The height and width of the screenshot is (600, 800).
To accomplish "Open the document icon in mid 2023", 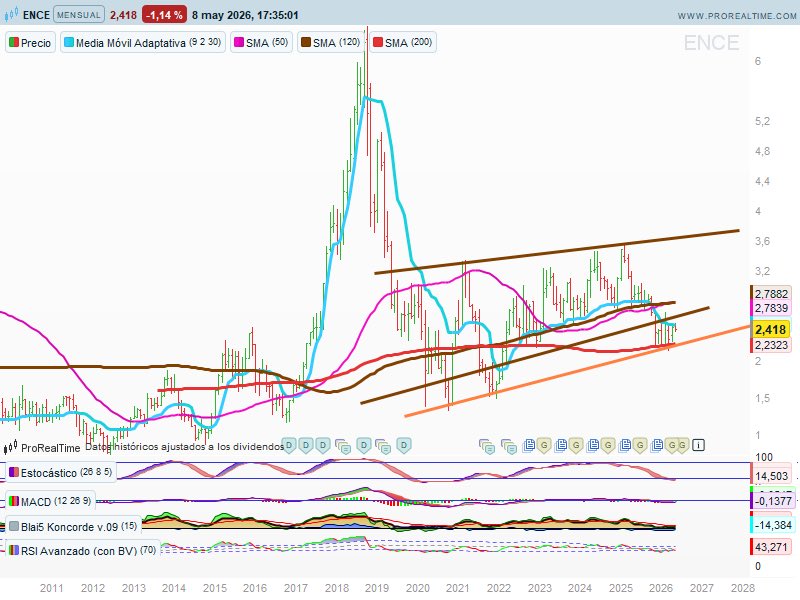I will pos(561,445).
